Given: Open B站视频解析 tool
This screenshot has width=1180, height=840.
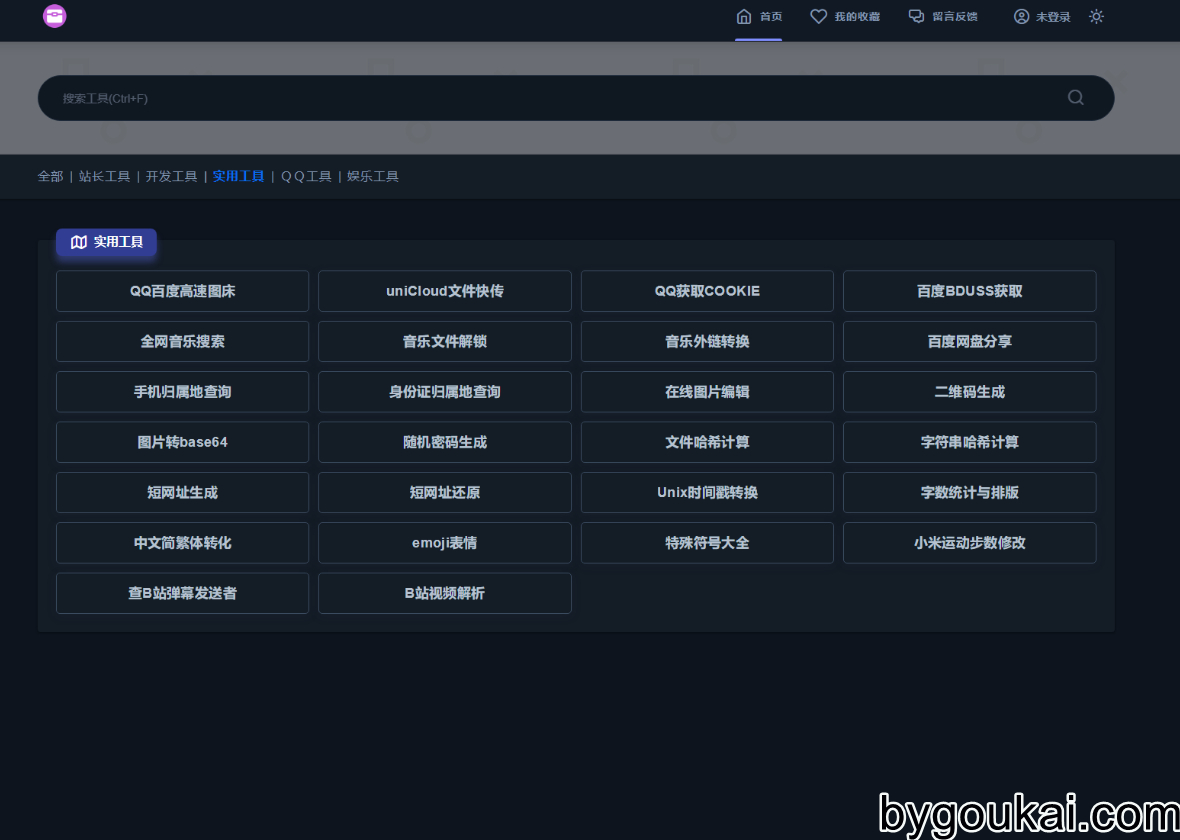Looking at the screenshot, I should (x=445, y=594).
